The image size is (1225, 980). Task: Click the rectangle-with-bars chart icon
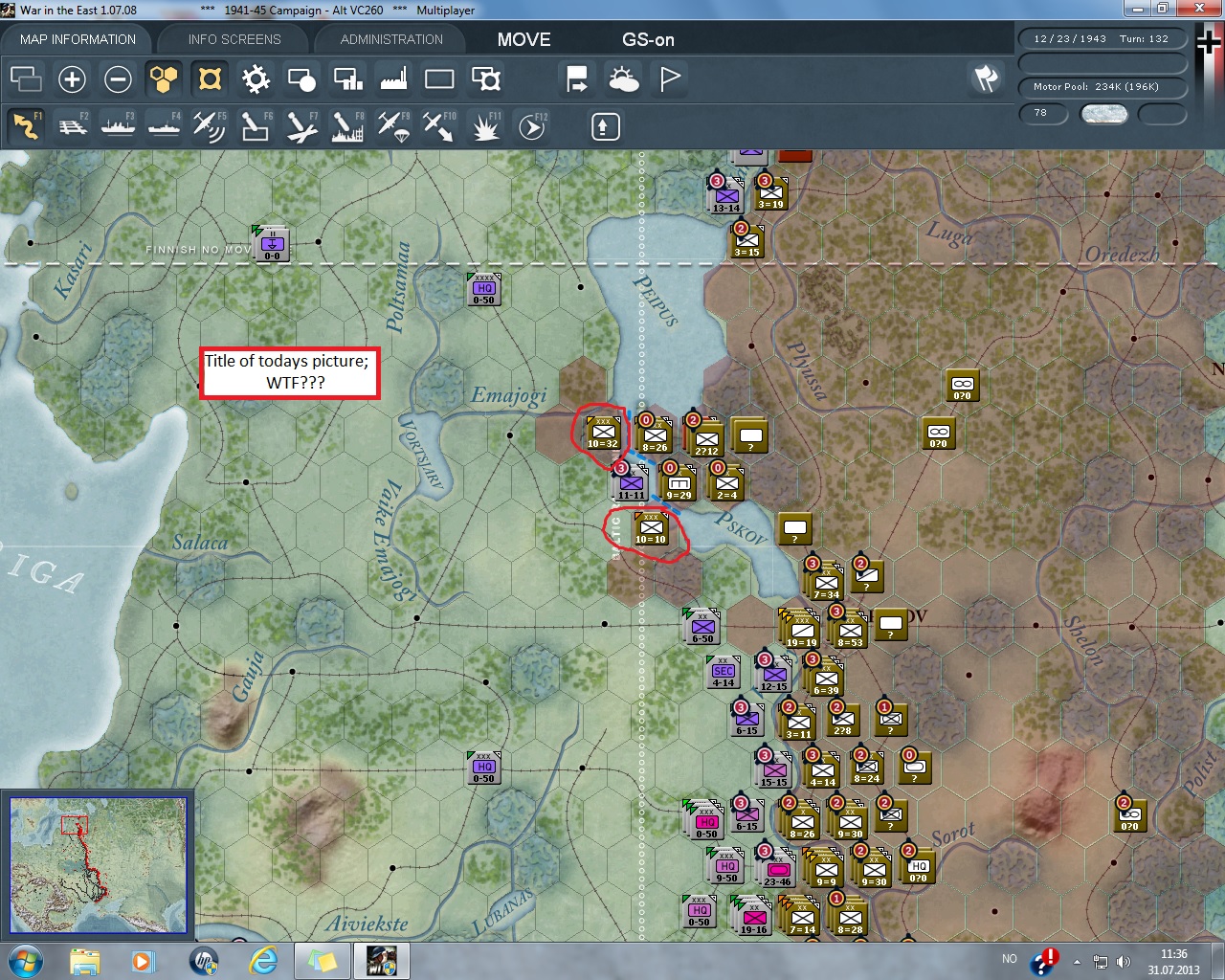point(347,78)
